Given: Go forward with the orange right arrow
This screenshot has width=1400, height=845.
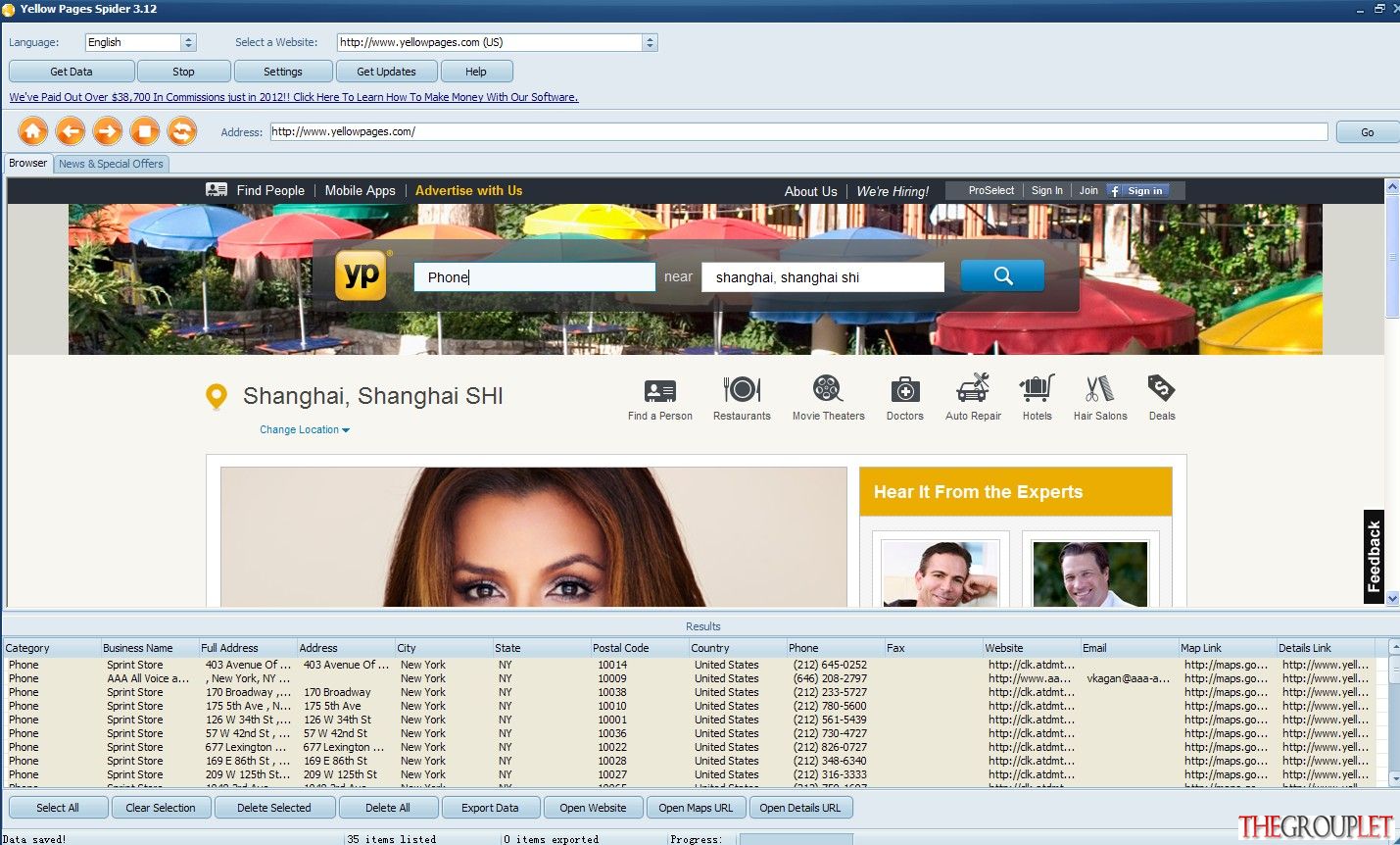Looking at the screenshot, I should pos(108,131).
